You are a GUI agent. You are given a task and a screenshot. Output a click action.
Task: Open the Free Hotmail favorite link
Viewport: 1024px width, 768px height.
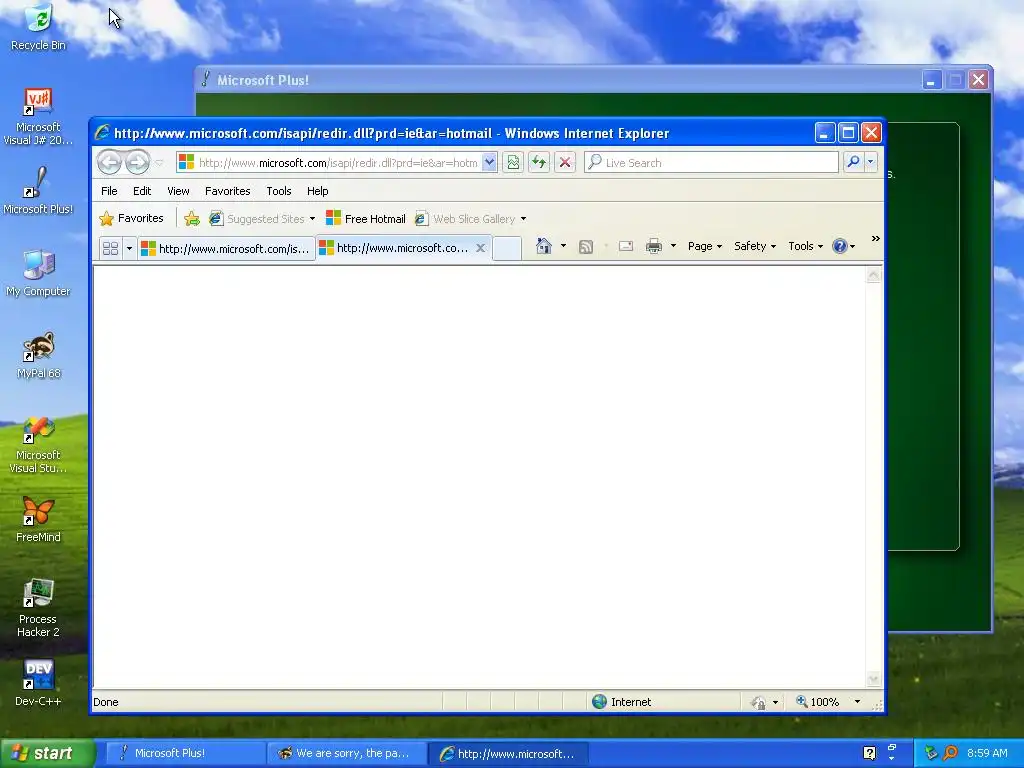[366, 219]
